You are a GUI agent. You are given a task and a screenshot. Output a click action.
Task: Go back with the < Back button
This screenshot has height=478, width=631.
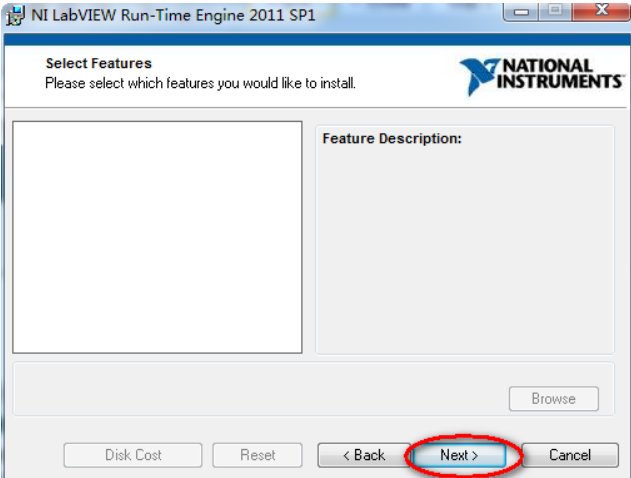click(364, 455)
